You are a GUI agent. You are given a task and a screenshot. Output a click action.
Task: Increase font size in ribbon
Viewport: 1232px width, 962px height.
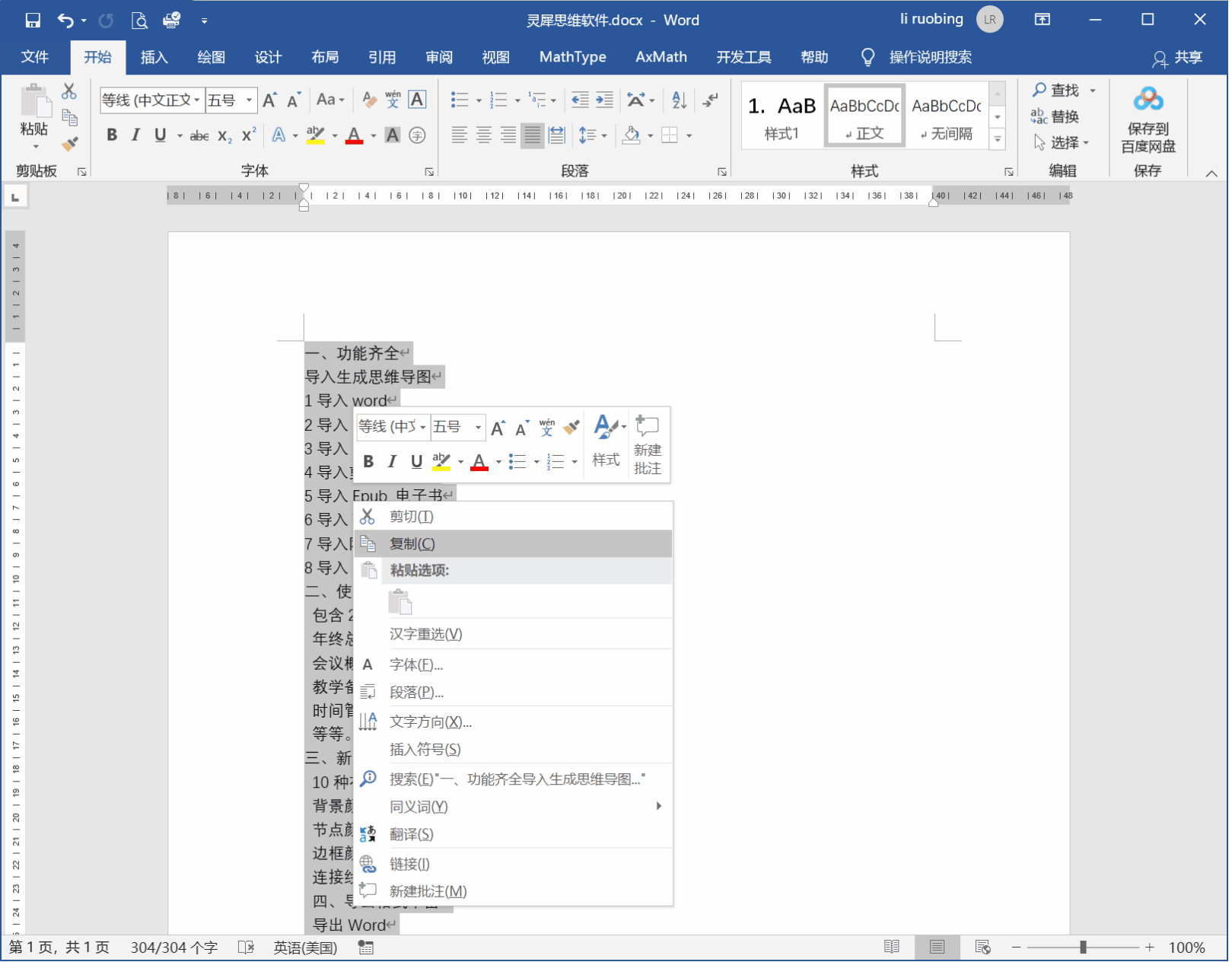pyautogui.click(x=269, y=100)
